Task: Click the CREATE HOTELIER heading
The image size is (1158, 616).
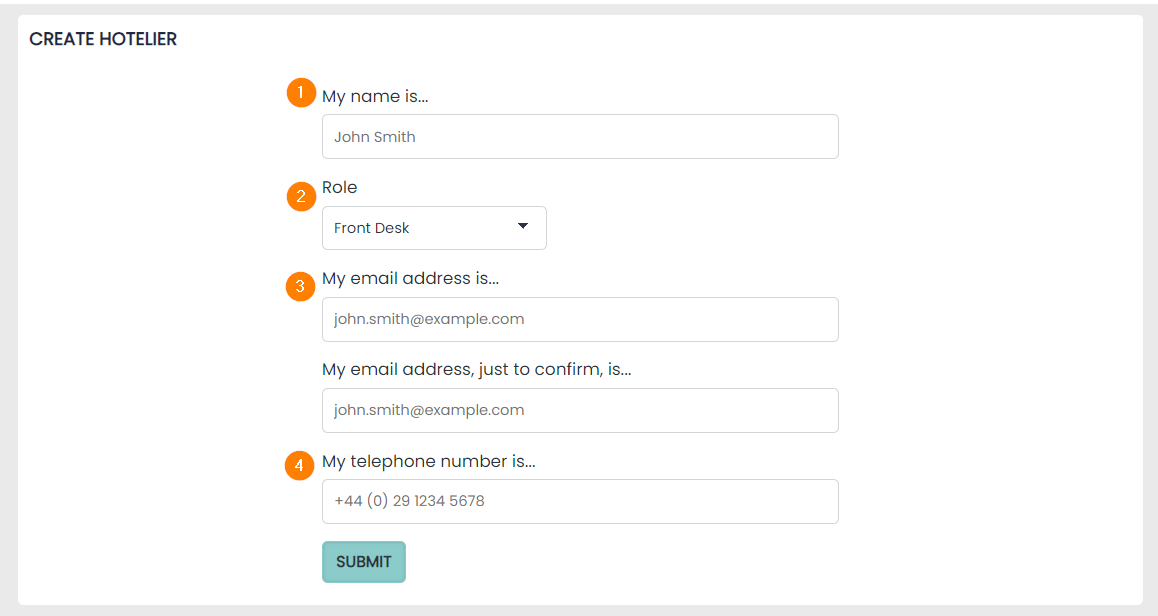Action: pyautogui.click(x=103, y=40)
